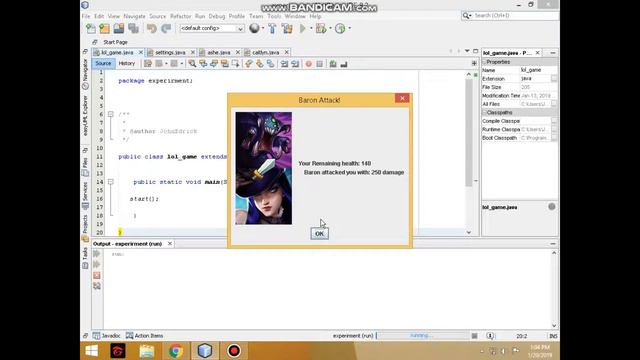This screenshot has width=640, height=360.
Task: Click Shift Line Left editor icon
Action: point(284,64)
